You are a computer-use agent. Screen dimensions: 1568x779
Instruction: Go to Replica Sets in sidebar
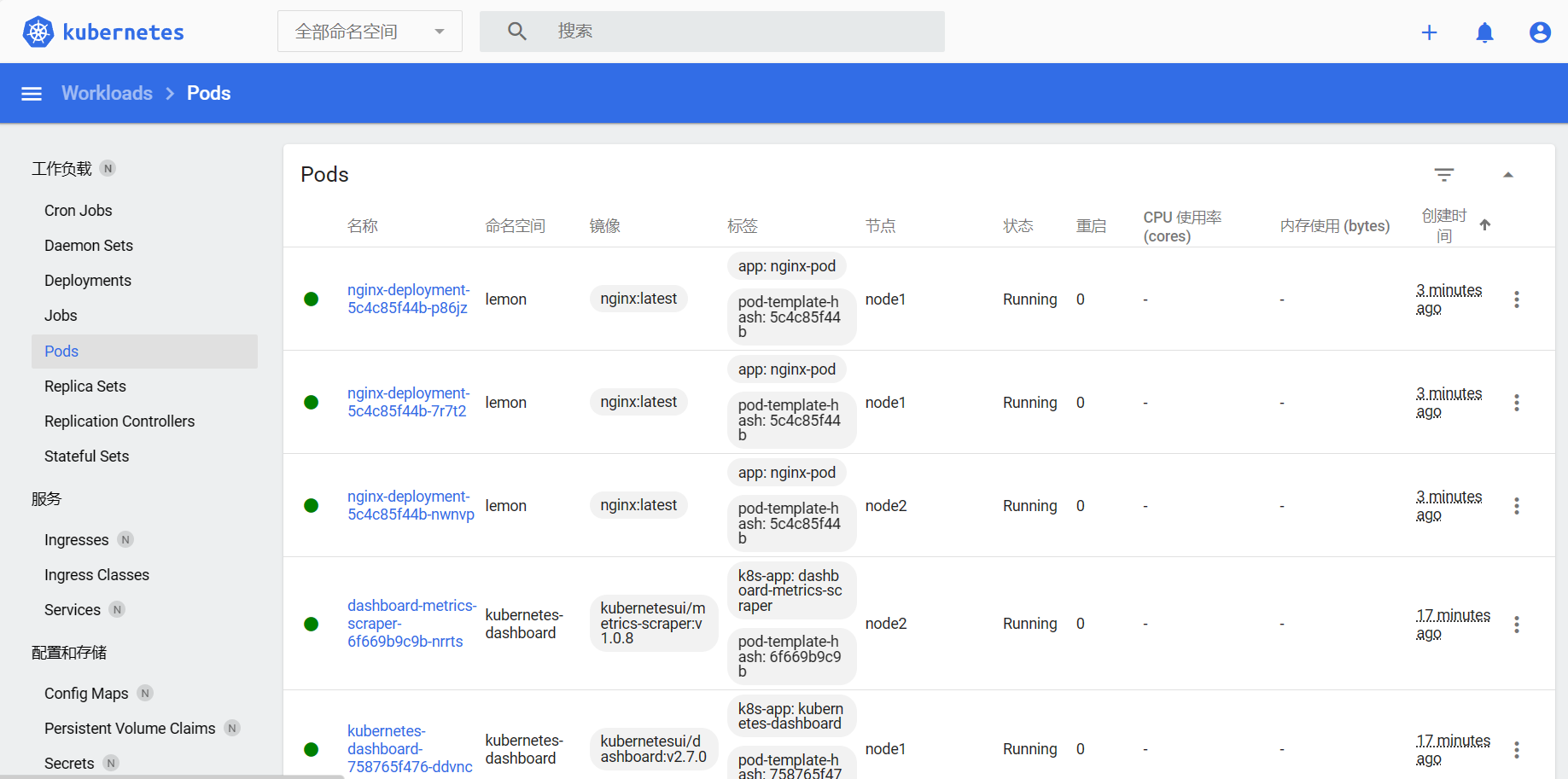click(85, 387)
